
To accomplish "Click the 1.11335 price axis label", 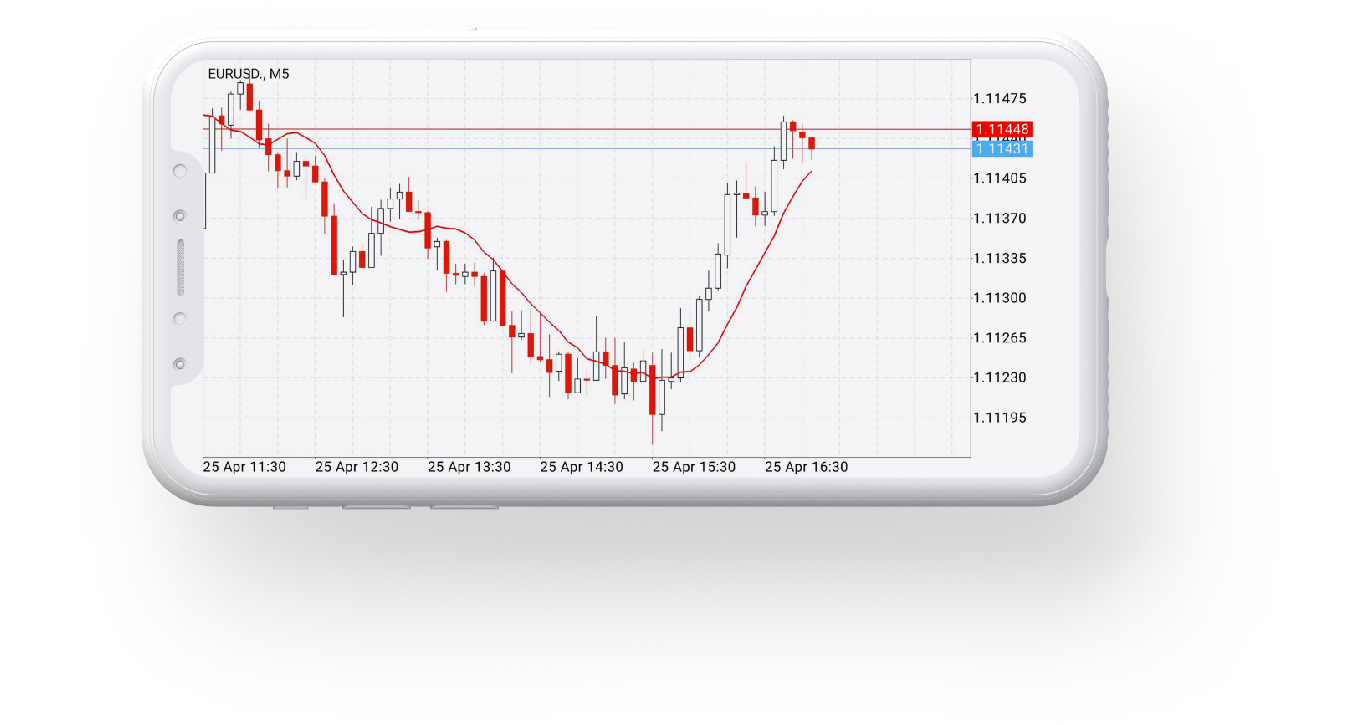I will pos(1000,258).
